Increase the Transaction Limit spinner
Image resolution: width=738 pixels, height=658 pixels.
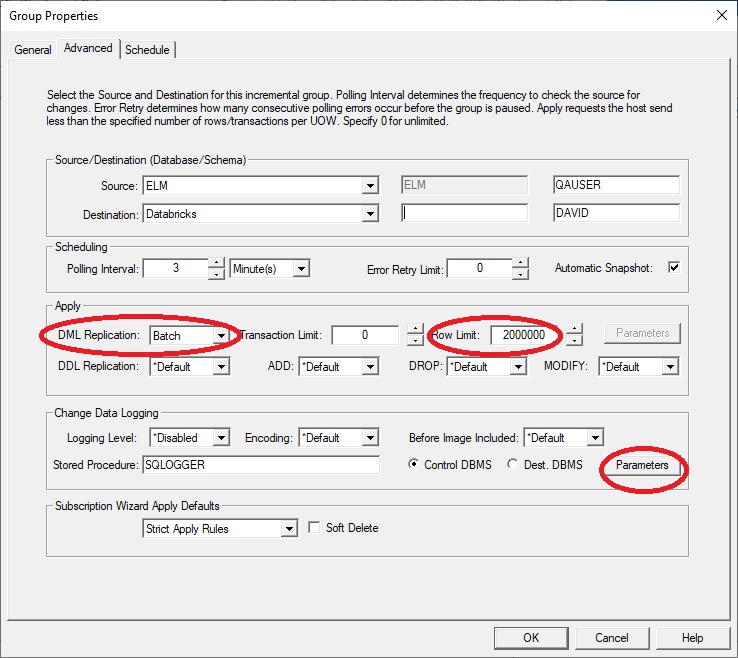coord(415,330)
